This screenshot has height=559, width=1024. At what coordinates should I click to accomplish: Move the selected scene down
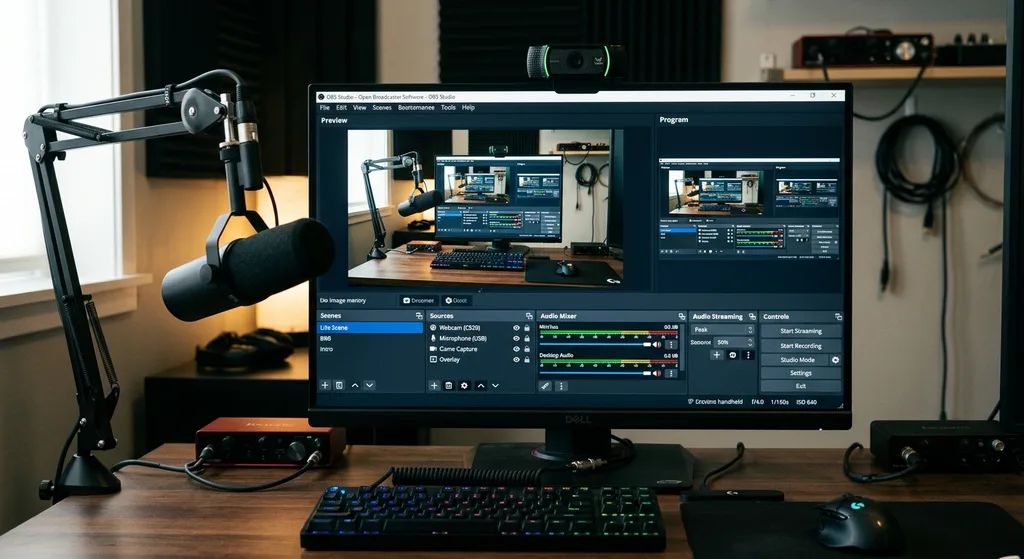pos(370,385)
